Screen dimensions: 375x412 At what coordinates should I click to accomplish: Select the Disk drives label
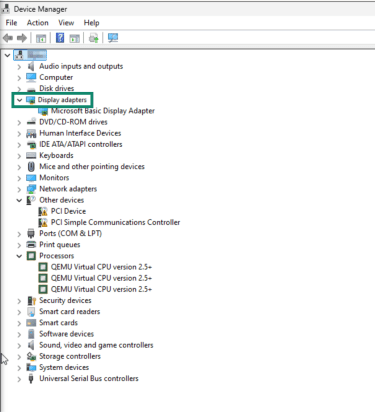(57, 88)
